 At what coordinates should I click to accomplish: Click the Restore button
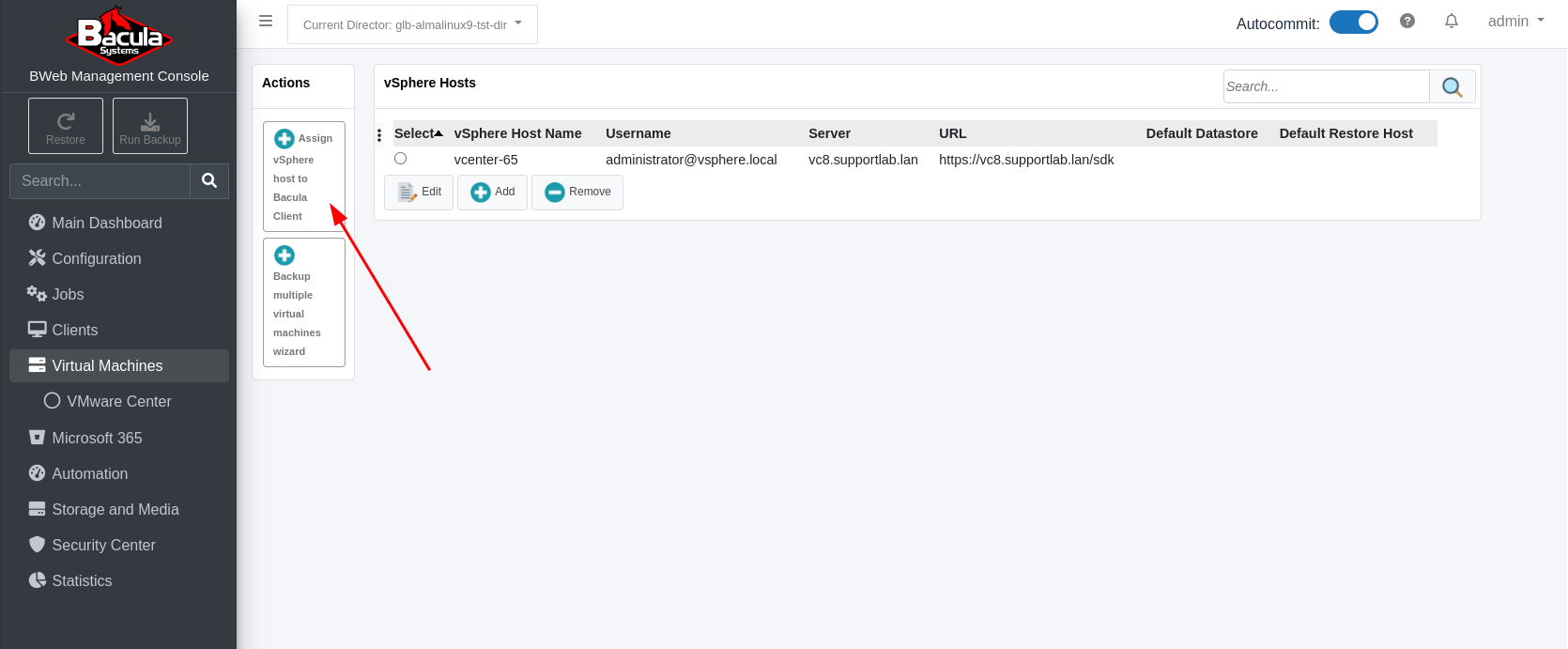pos(66,126)
